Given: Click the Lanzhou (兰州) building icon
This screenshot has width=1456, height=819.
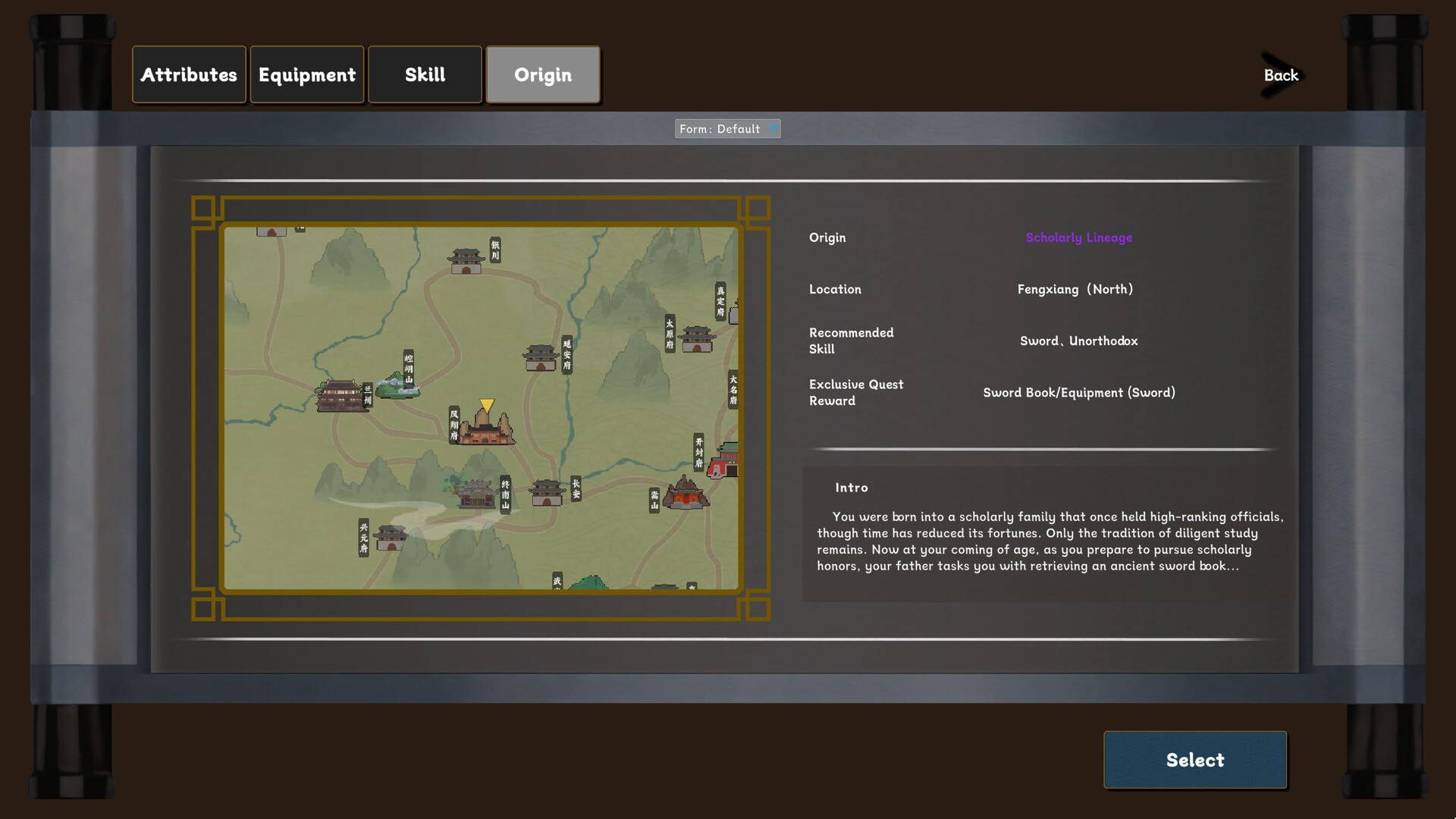Looking at the screenshot, I should tap(339, 394).
